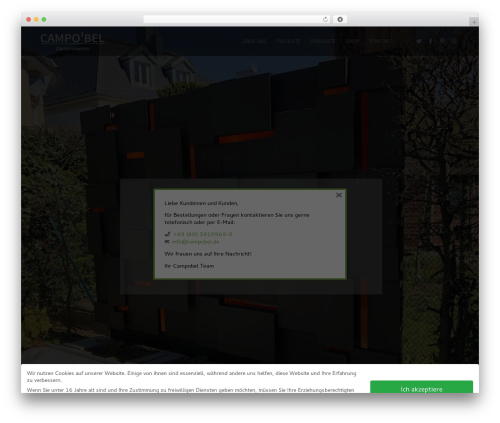The height and width of the screenshot is (423, 500).
Task: Click the envelope icon in popup
Action: point(167,242)
